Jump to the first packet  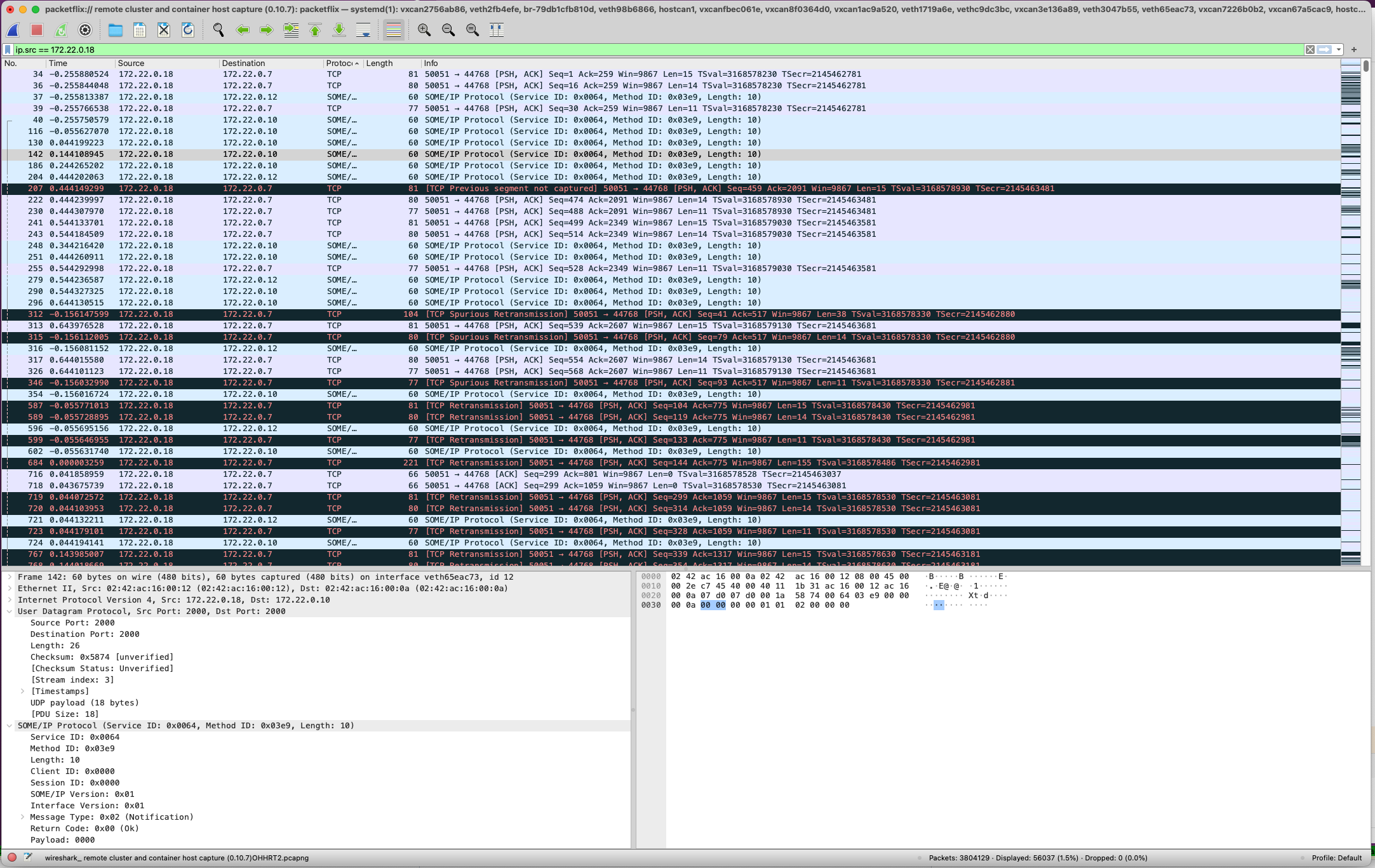[315, 30]
